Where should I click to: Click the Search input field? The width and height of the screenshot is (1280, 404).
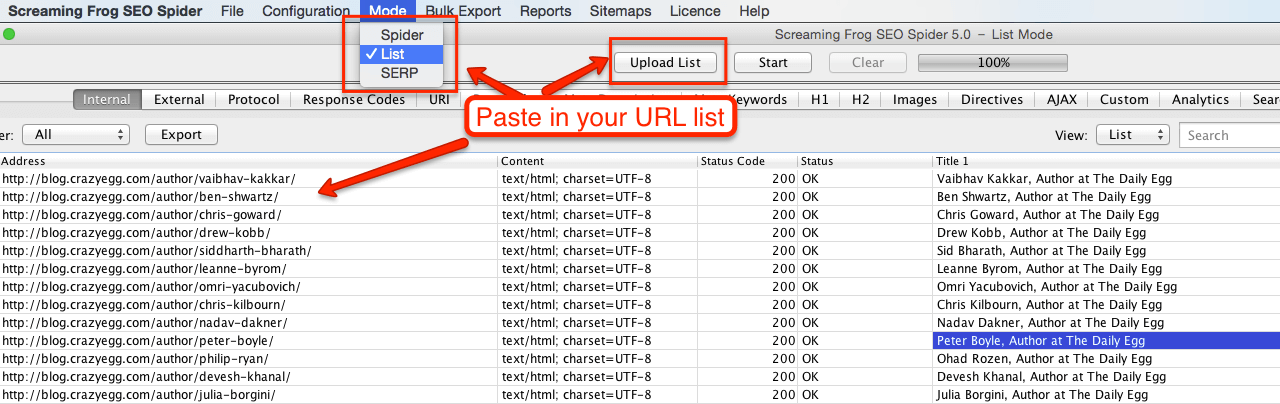pyautogui.click(x=1229, y=135)
